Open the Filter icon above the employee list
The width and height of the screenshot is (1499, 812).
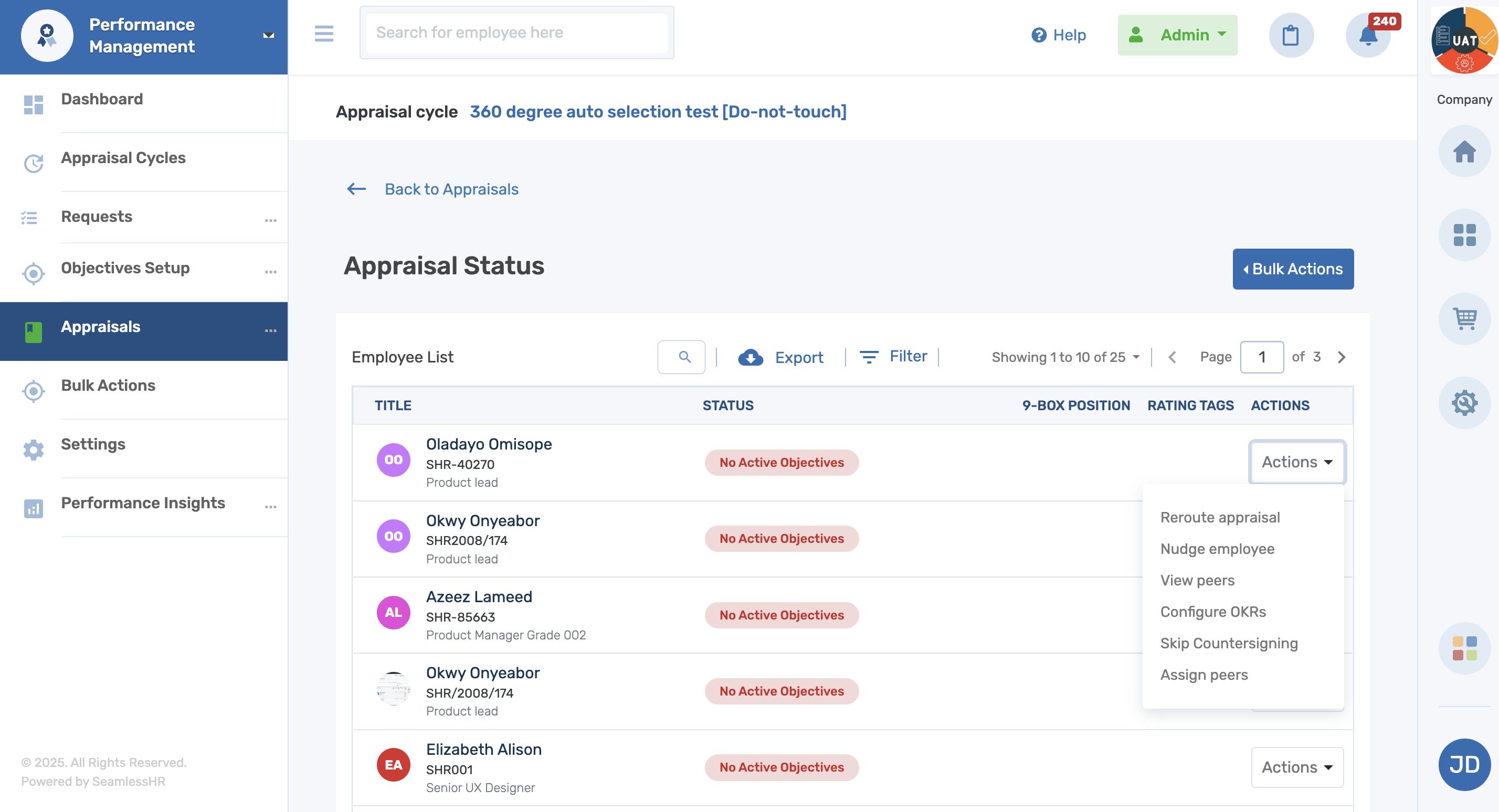(869, 357)
